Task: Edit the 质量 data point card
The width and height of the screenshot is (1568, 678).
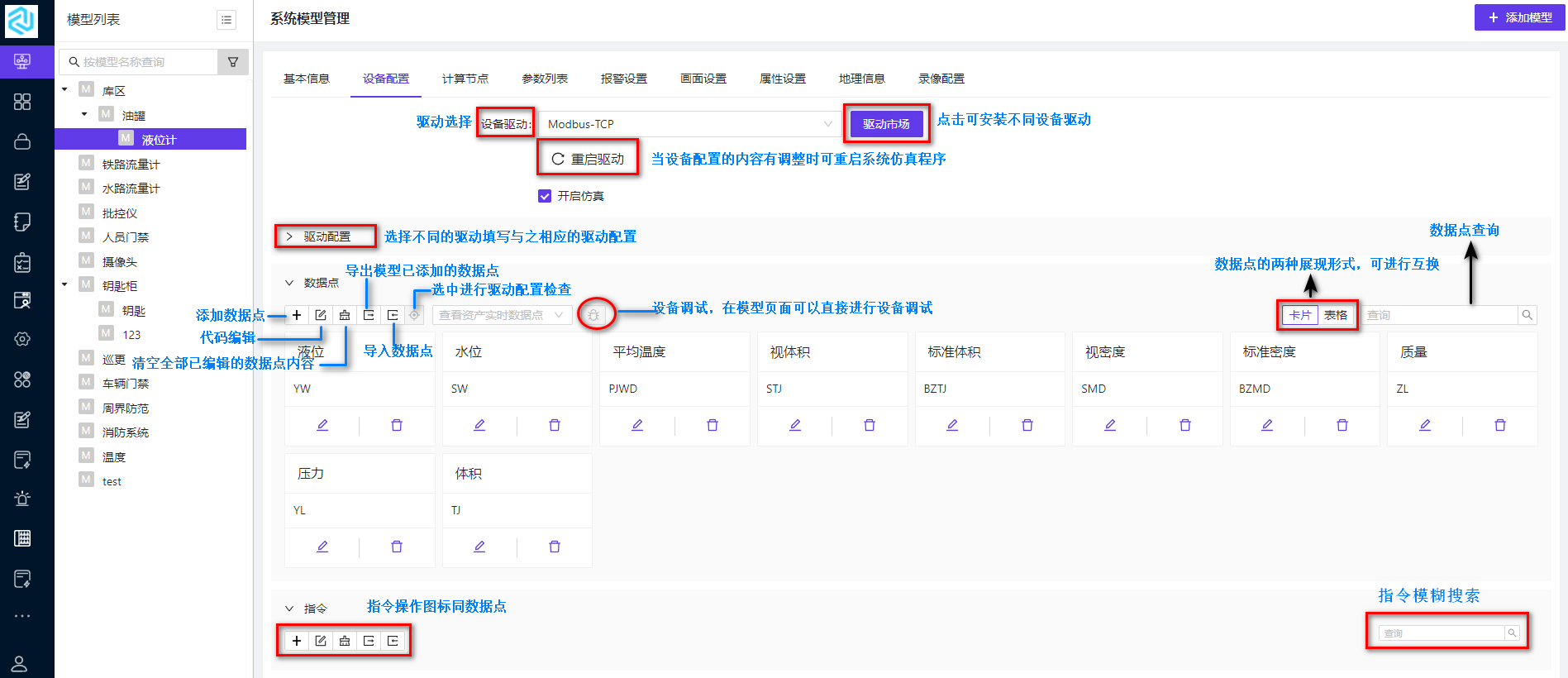Action: [1425, 425]
